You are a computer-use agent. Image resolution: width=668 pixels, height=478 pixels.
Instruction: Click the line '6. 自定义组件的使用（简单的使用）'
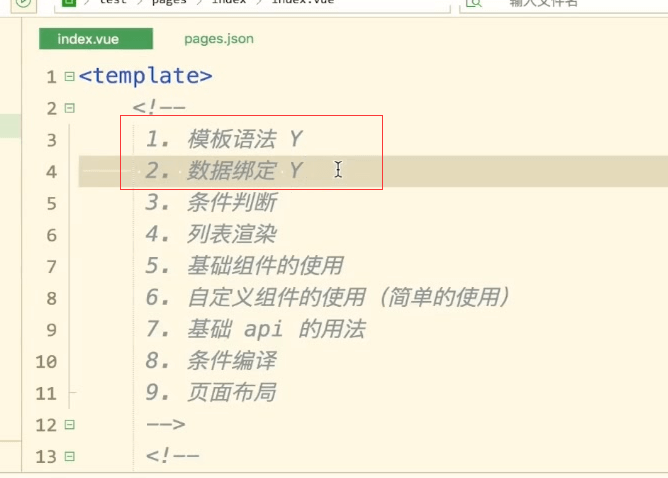pos(327,297)
